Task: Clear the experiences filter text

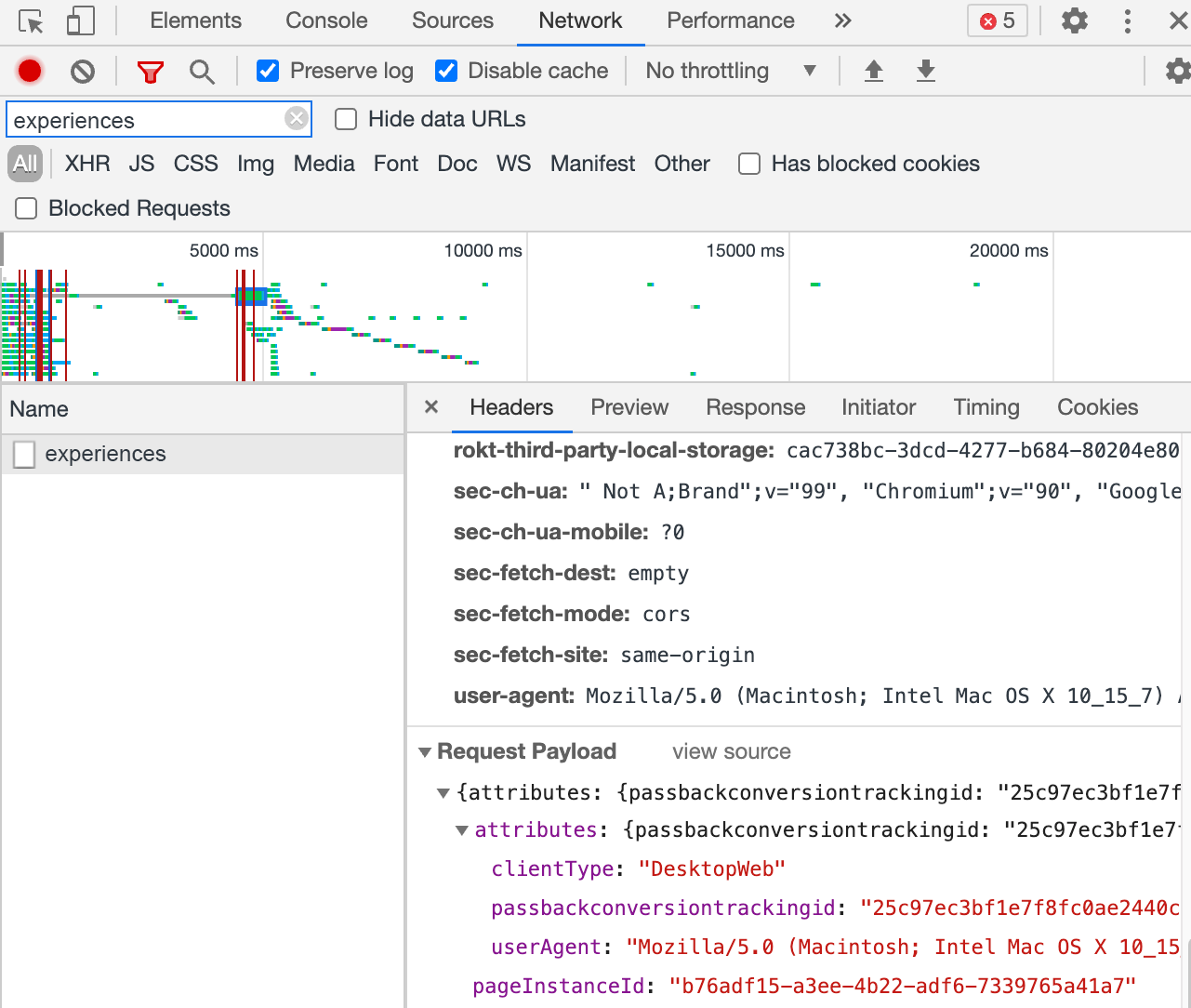Action: pyautogui.click(x=296, y=118)
